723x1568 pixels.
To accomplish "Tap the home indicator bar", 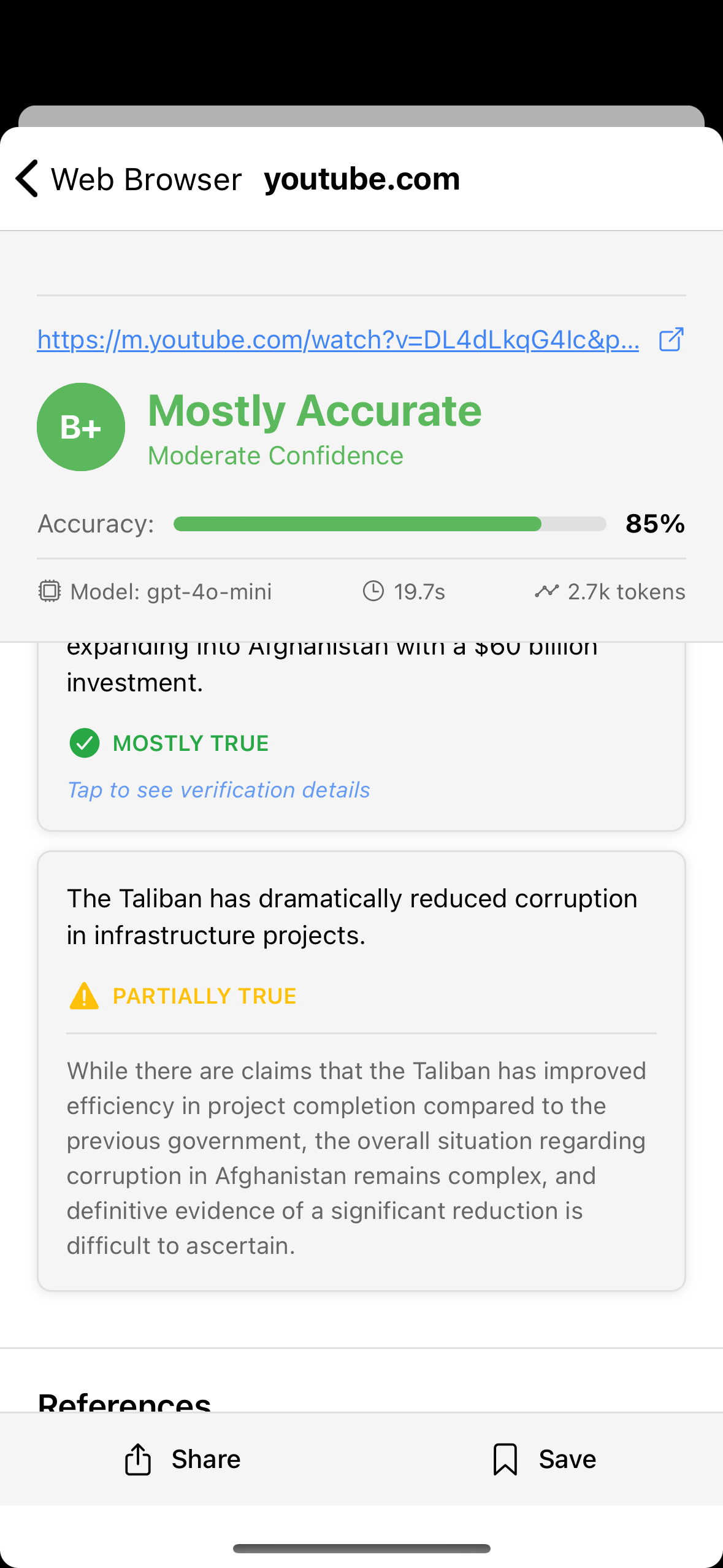I will [x=361, y=1548].
